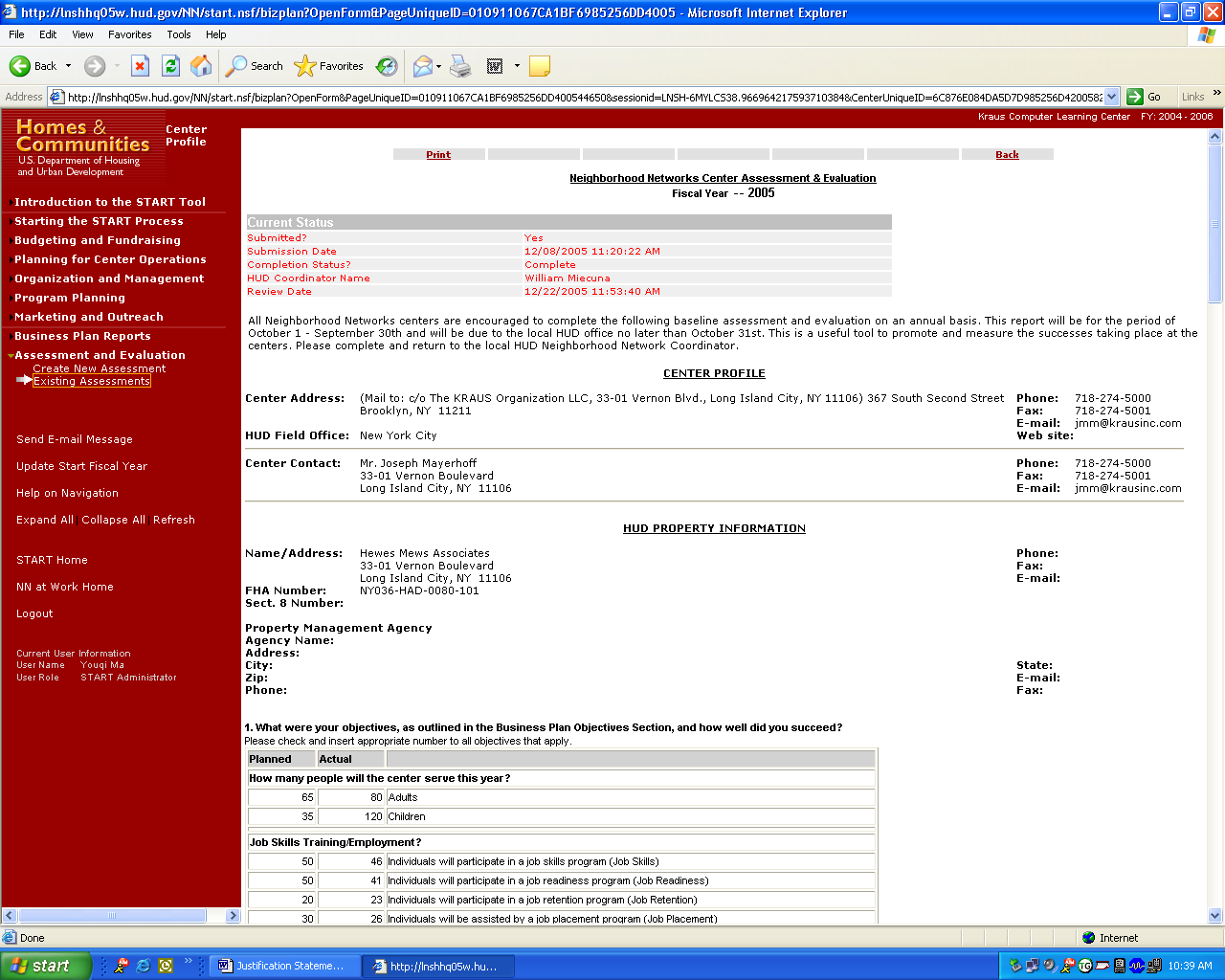Click the Windows flag logo in the menu bar
Screen dimensions: 1225x980
click(1206, 34)
